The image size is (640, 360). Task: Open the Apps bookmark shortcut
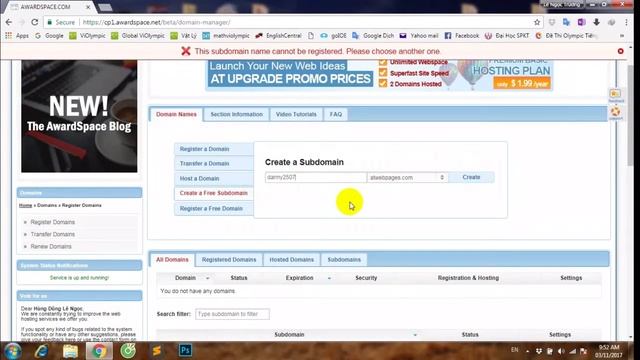pyautogui.click(x=17, y=36)
